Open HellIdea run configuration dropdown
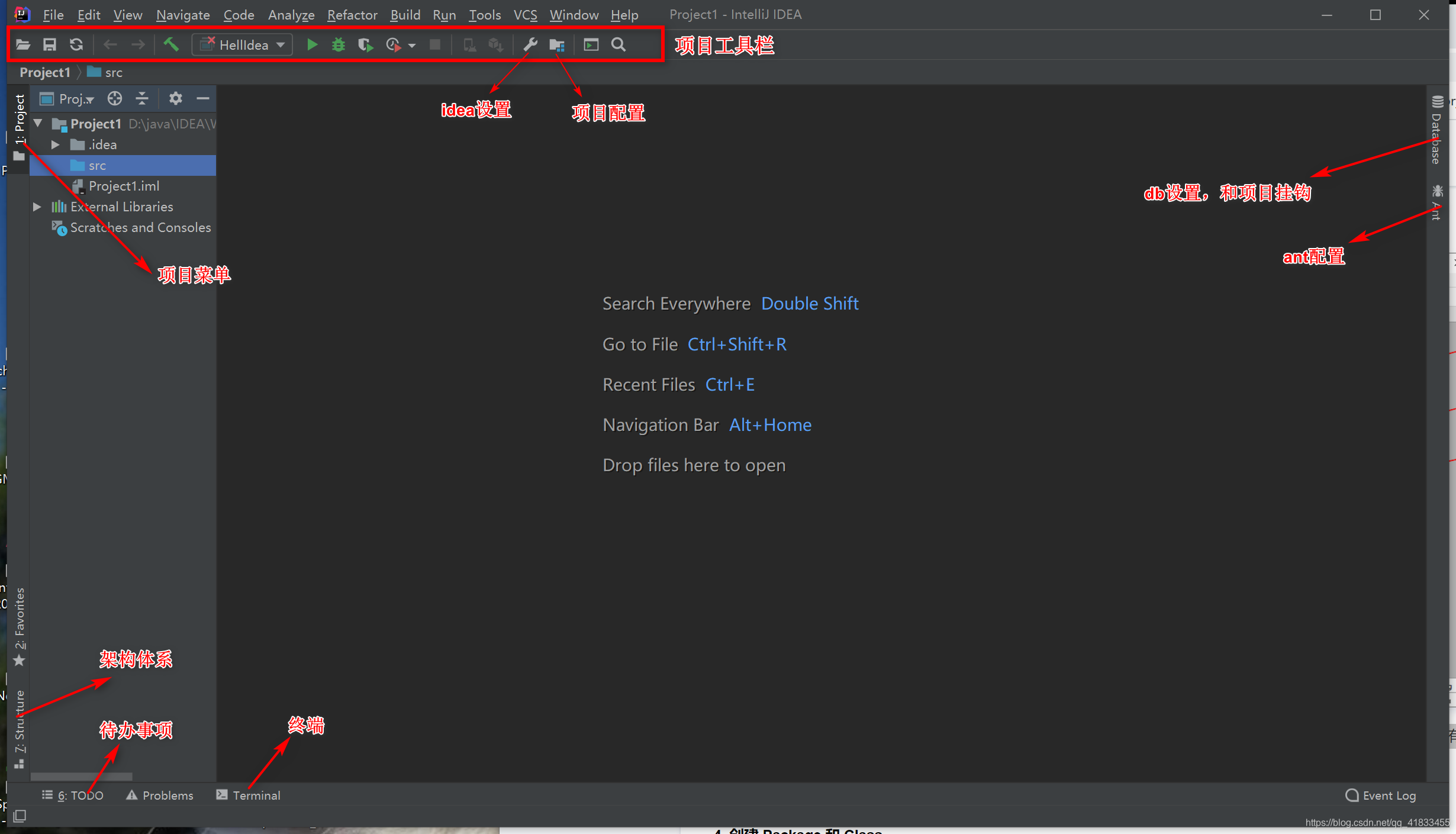 pos(243,45)
